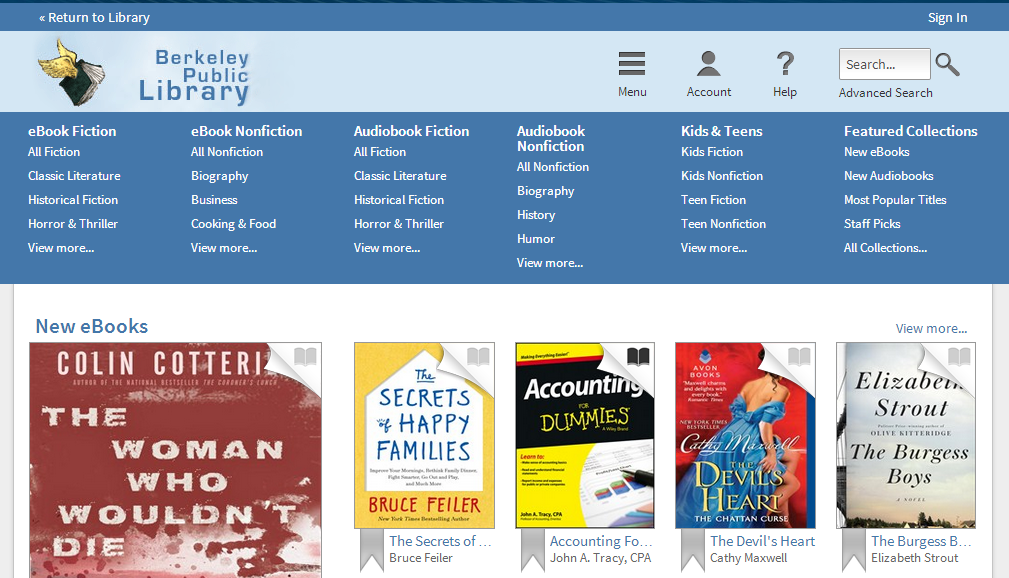
Task: Click the Sign In link
Action: [947, 17]
